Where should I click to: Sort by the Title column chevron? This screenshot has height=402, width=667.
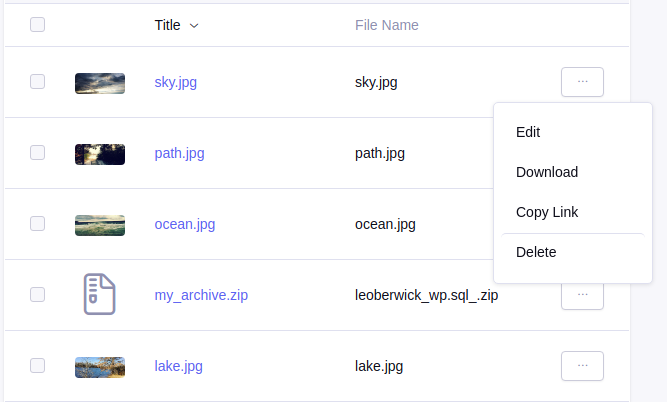point(194,26)
